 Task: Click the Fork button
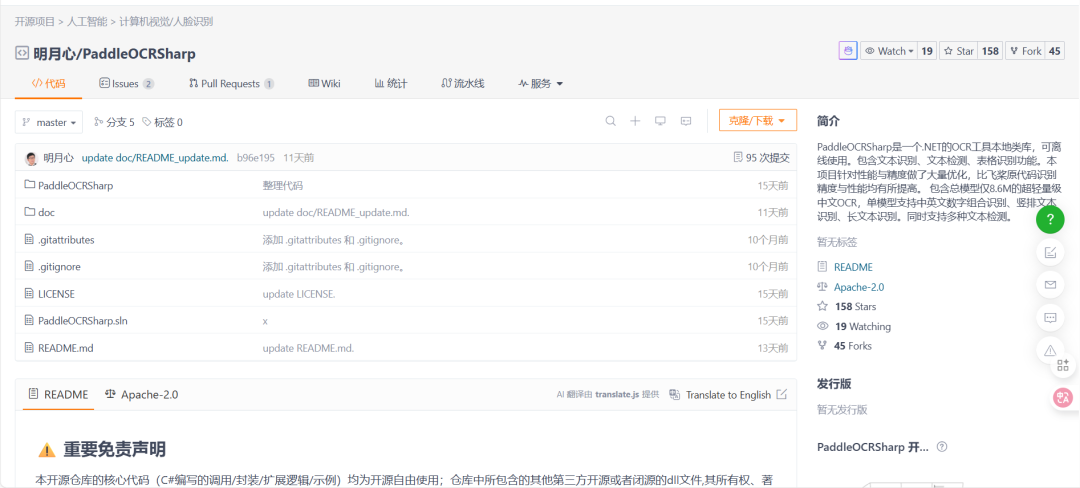click(x=1025, y=51)
